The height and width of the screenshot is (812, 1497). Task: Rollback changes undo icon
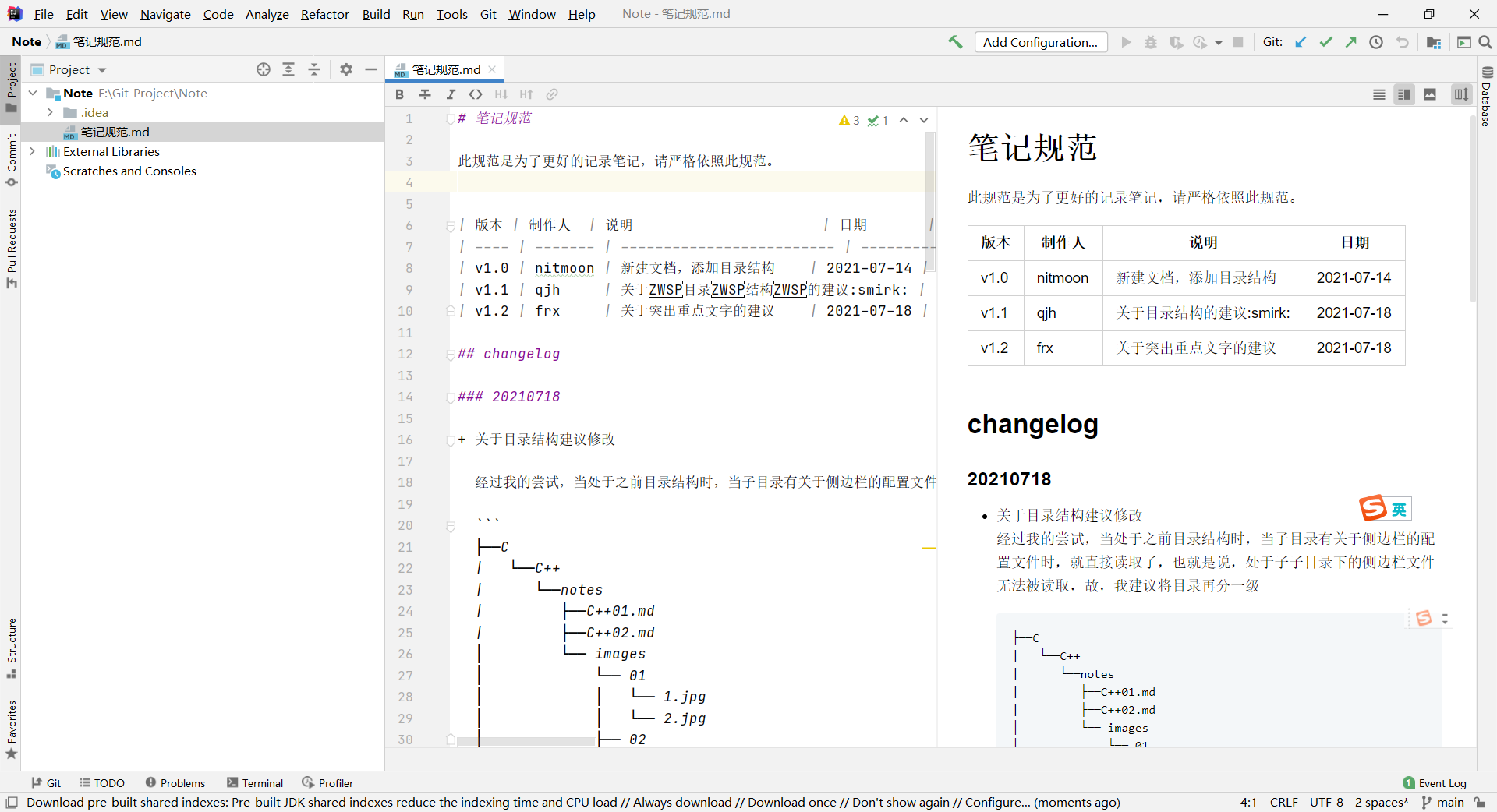click(x=1403, y=42)
